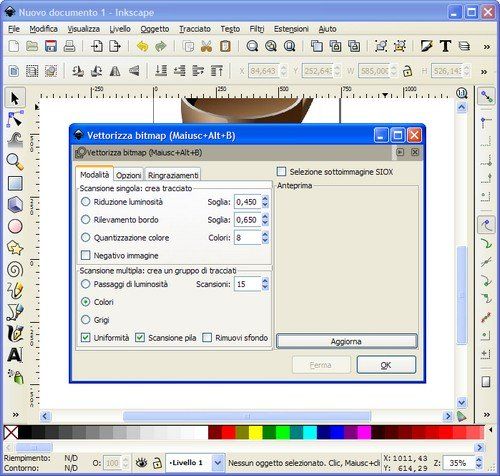Image resolution: width=500 pixels, height=476 pixels.
Task: Redo the last undone action
Action: point(161,46)
